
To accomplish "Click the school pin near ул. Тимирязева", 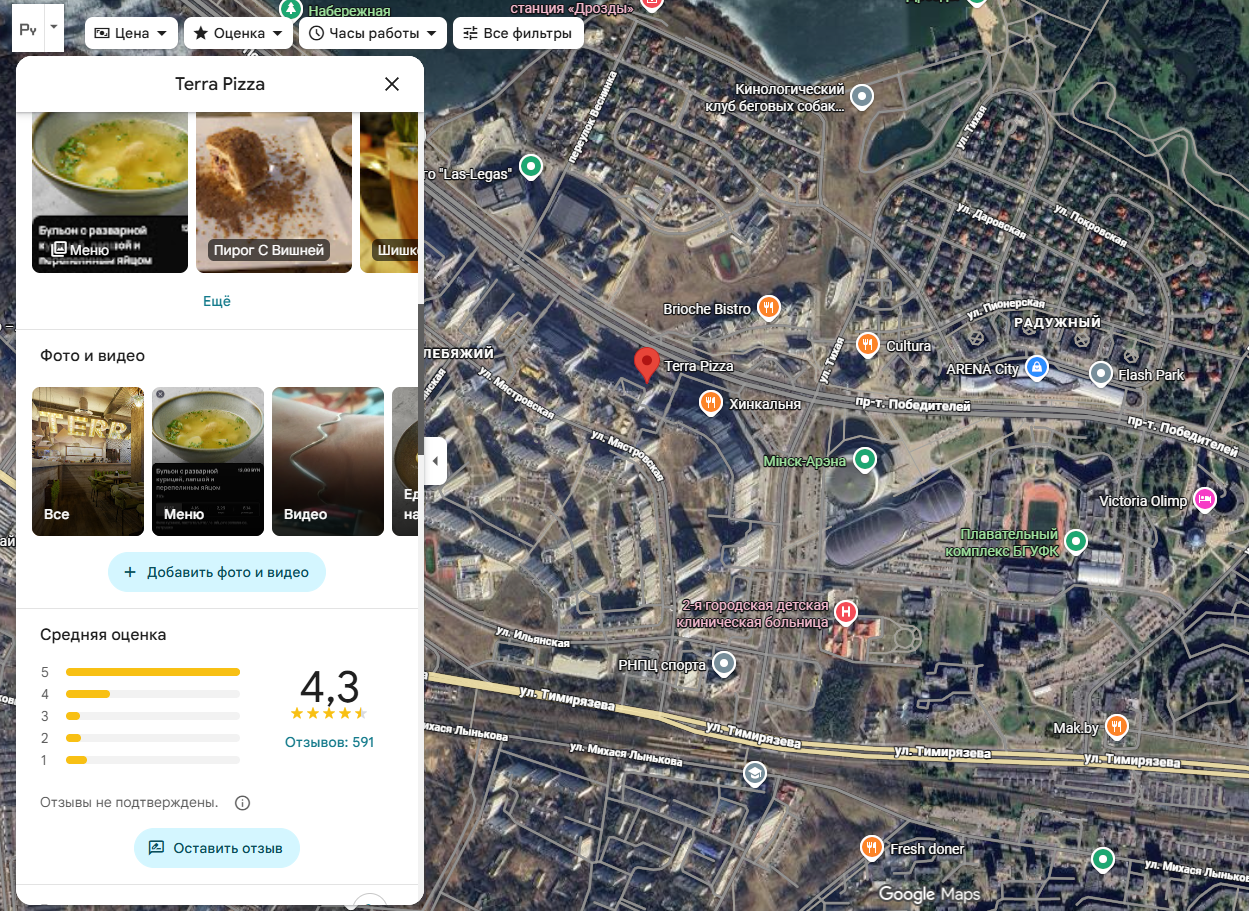I will point(755,774).
